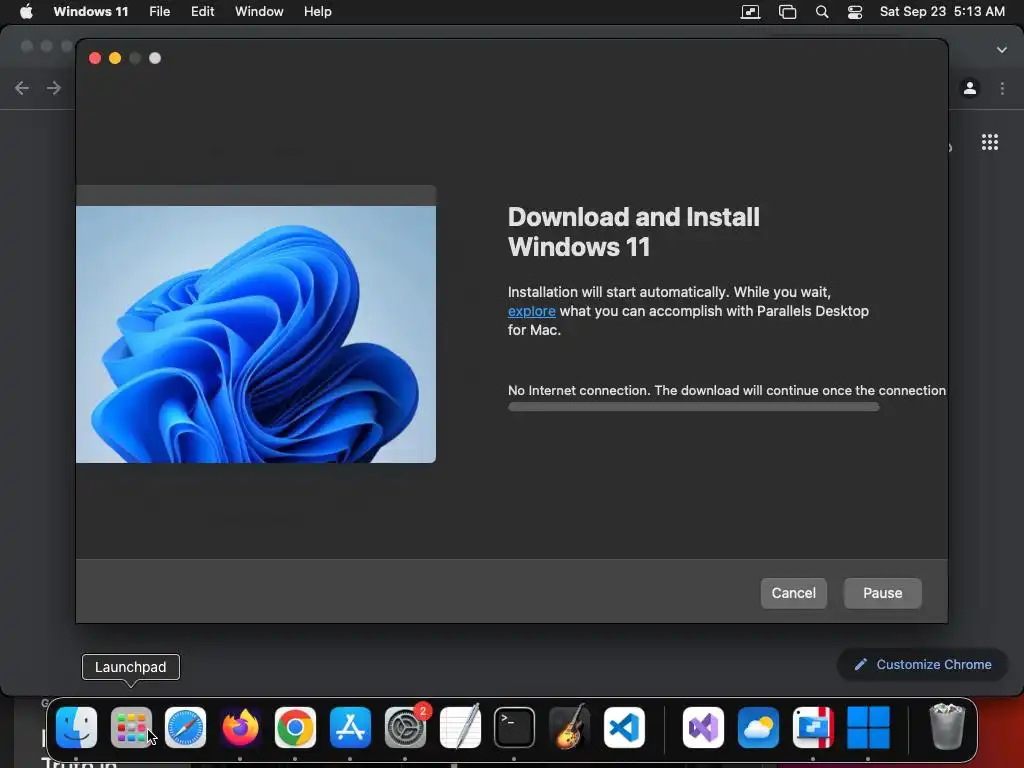
Task: Launch Terminal from the Dock
Action: [514, 727]
